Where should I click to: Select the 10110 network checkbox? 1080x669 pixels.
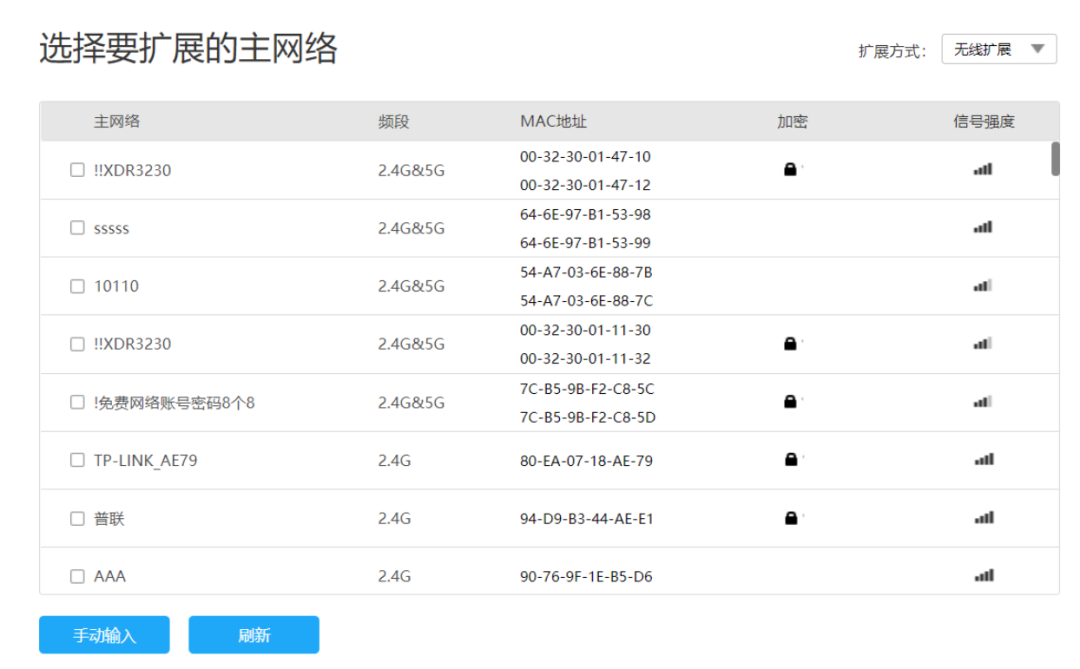point(77,286)
